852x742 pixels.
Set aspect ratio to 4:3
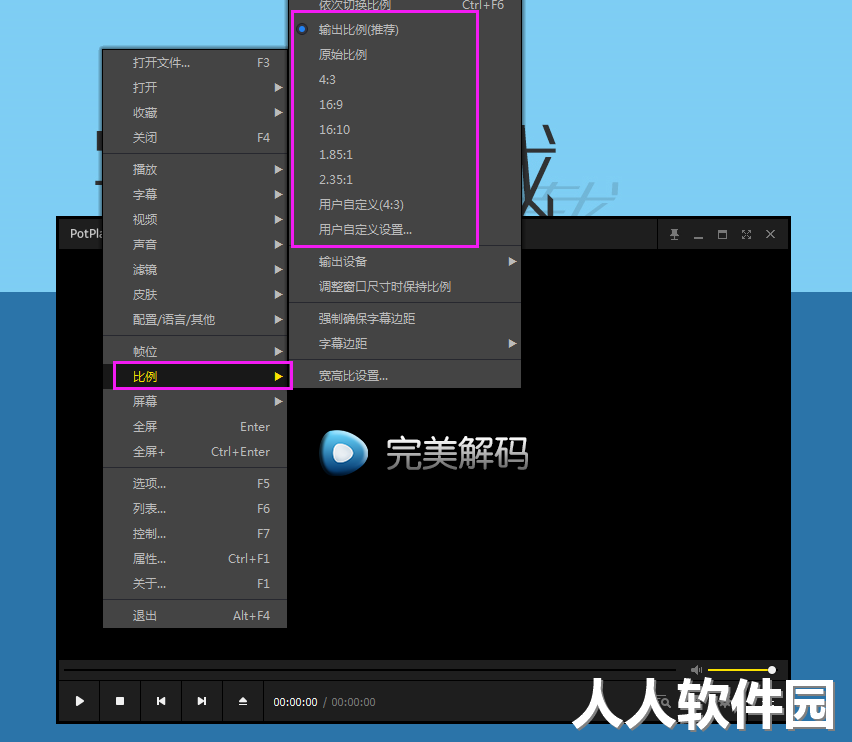click(405, 79)
